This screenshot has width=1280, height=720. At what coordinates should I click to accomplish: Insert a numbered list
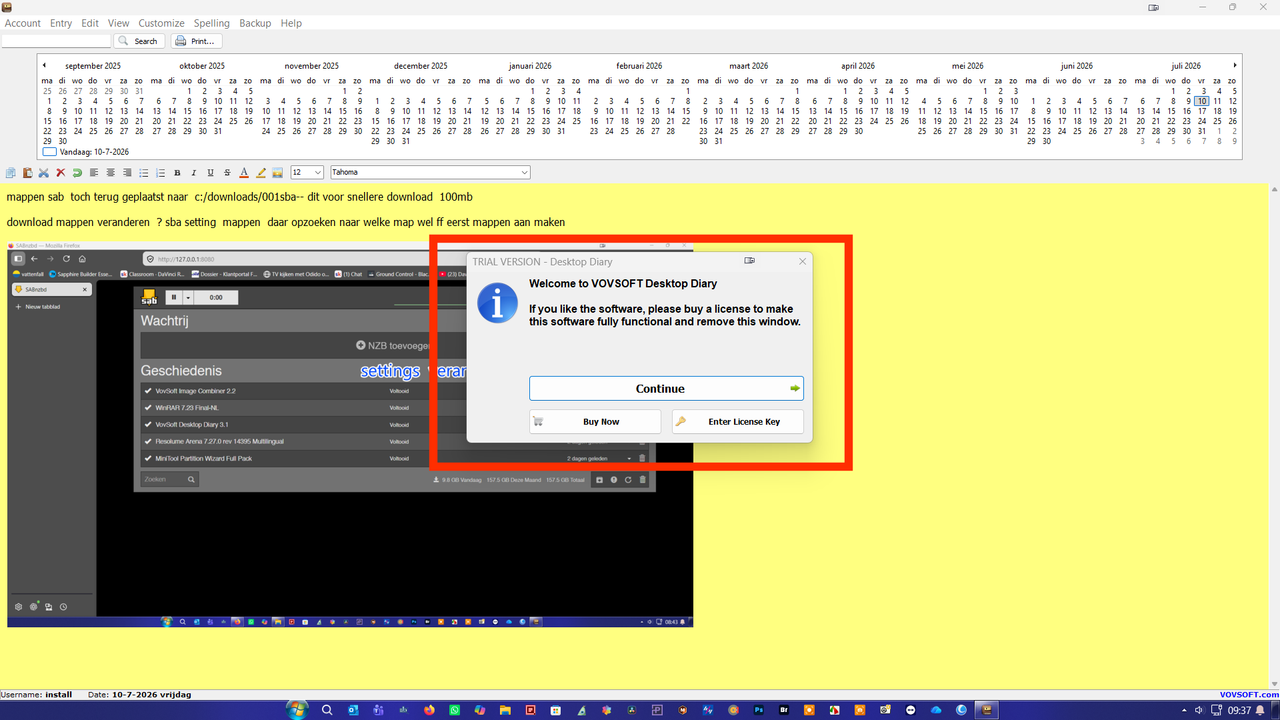(x=160, y=173)
